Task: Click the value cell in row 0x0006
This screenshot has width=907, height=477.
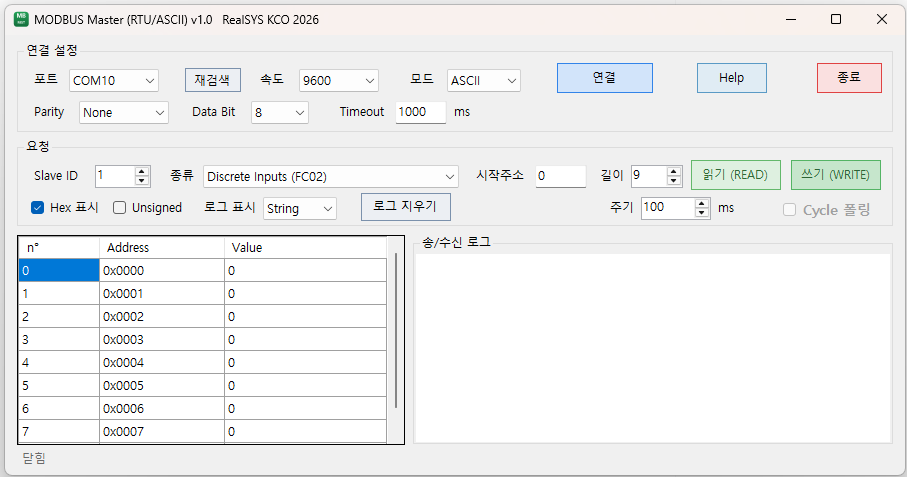Action: pos(305,409)
